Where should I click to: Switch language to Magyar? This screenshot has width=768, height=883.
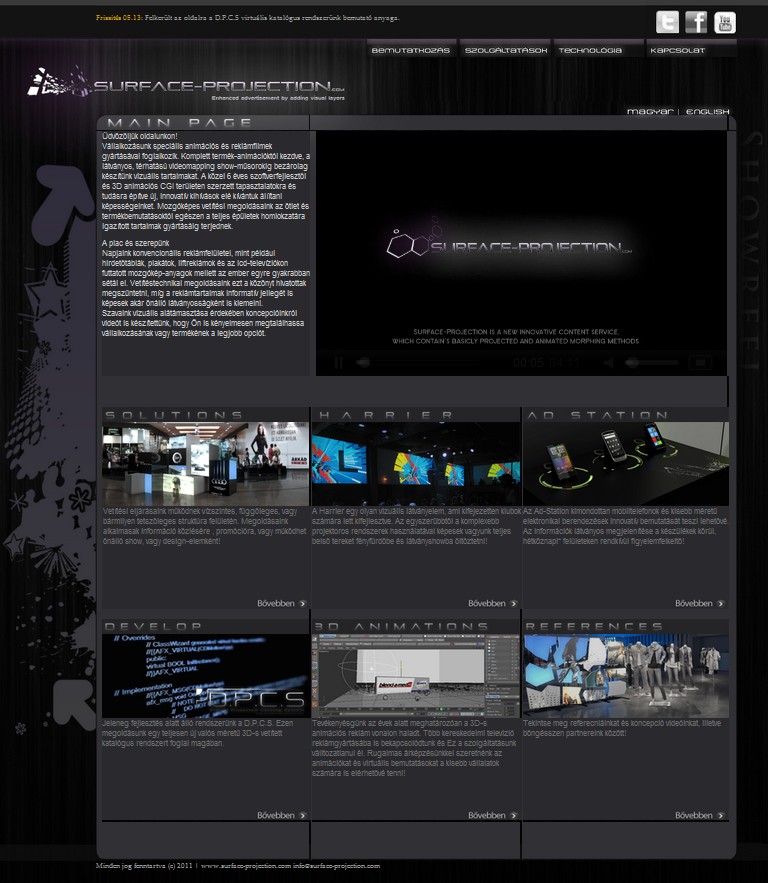(650, 112)
